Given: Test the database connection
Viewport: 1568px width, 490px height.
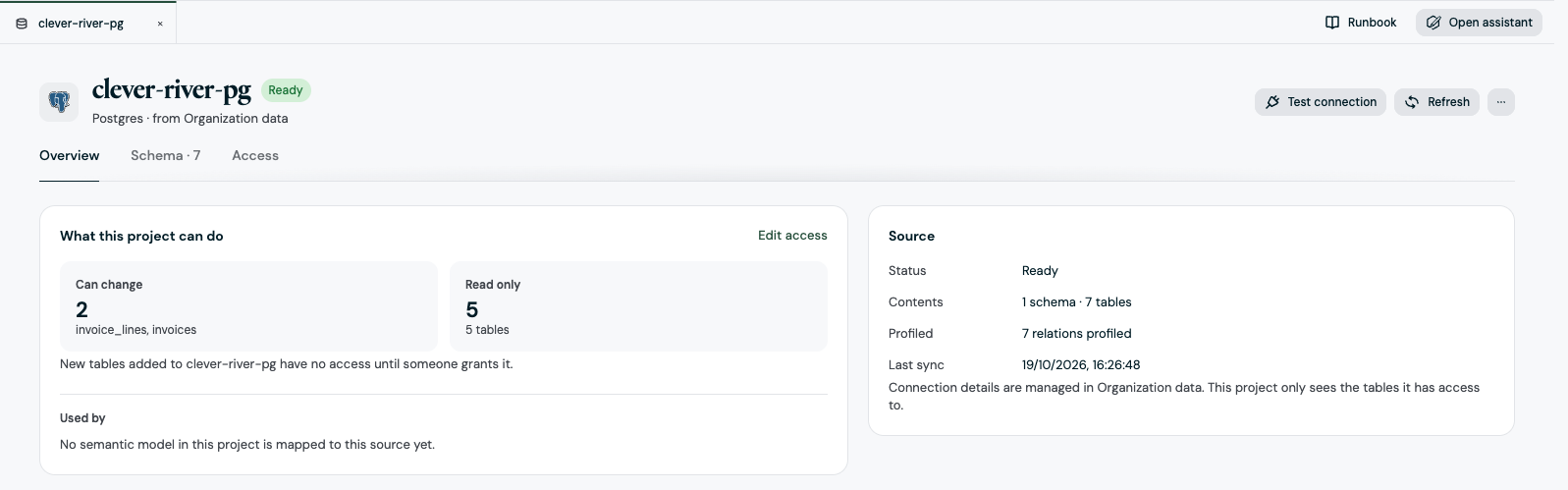Looking at the screenshot, I should tap(1321, 102).
